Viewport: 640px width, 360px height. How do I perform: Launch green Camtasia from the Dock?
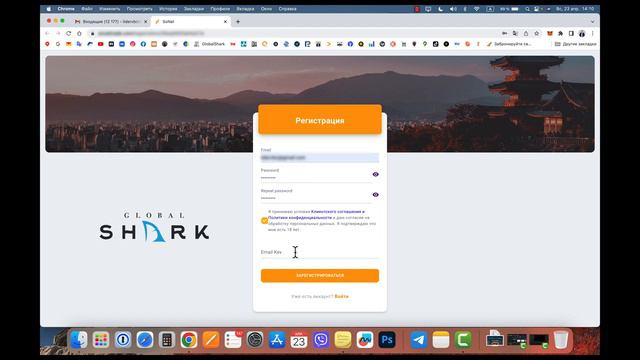pos(463,340)
